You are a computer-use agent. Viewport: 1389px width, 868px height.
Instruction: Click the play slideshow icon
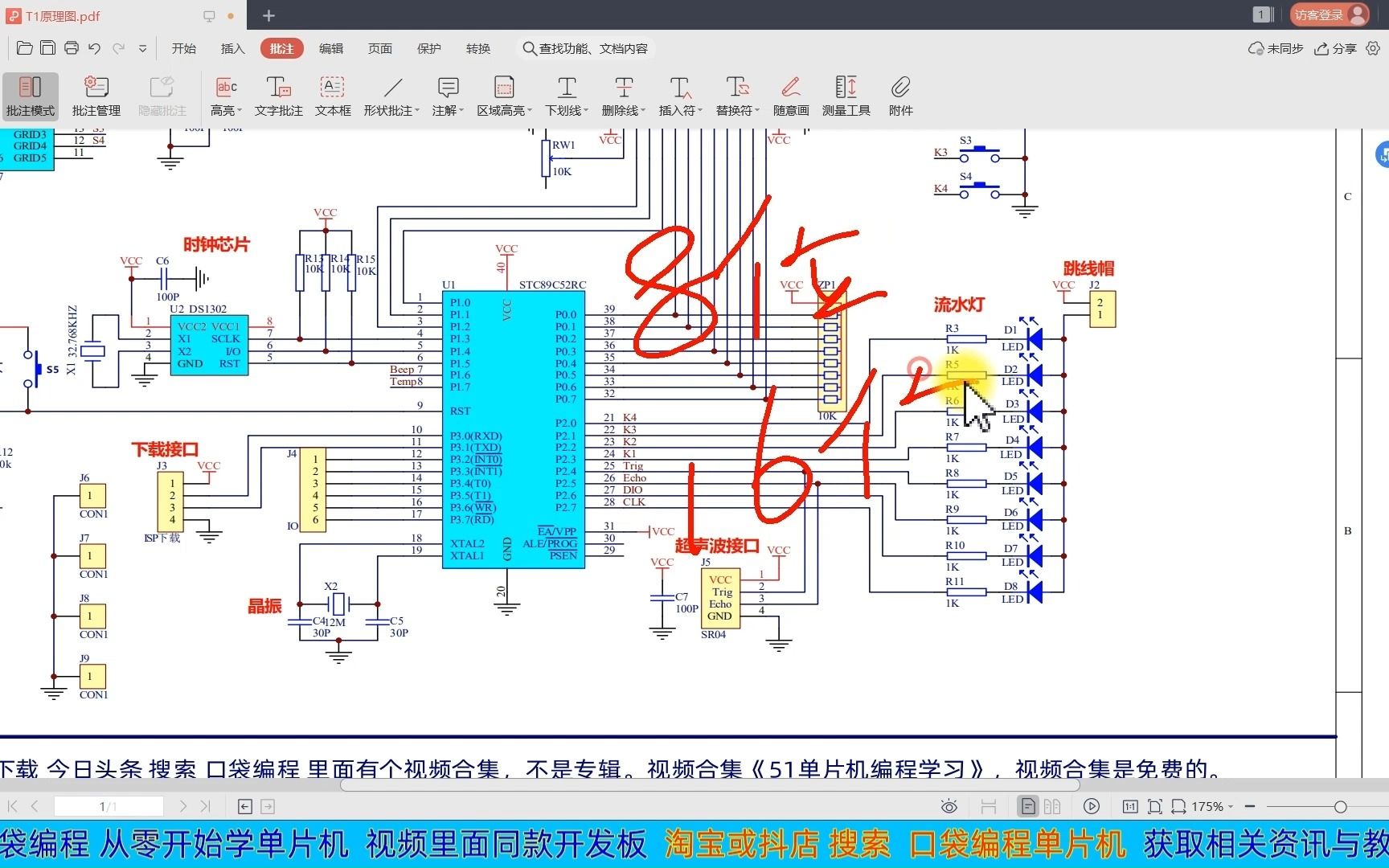click(1092, 806)
